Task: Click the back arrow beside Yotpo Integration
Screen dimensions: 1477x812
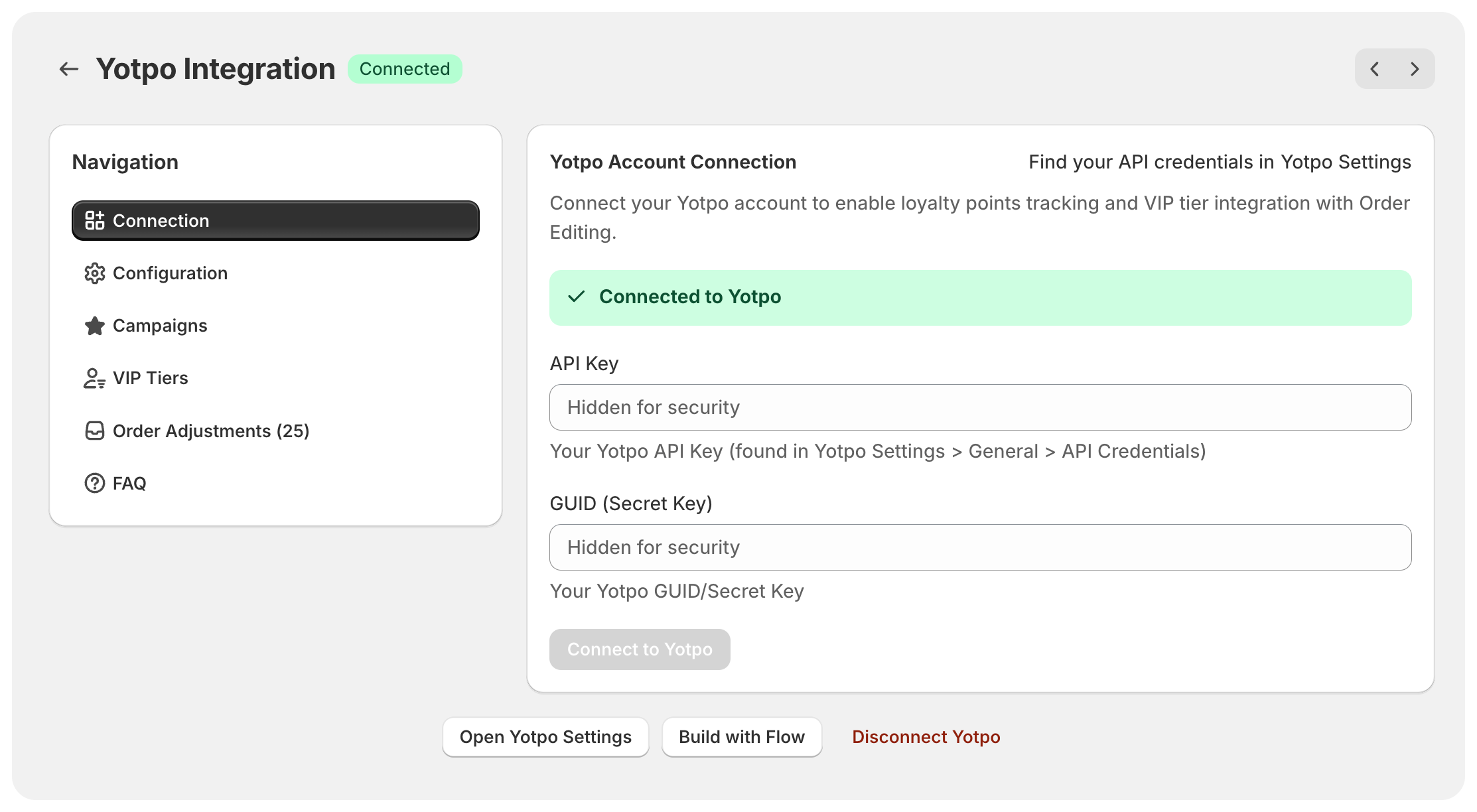Action: click(x=69, y=69)
